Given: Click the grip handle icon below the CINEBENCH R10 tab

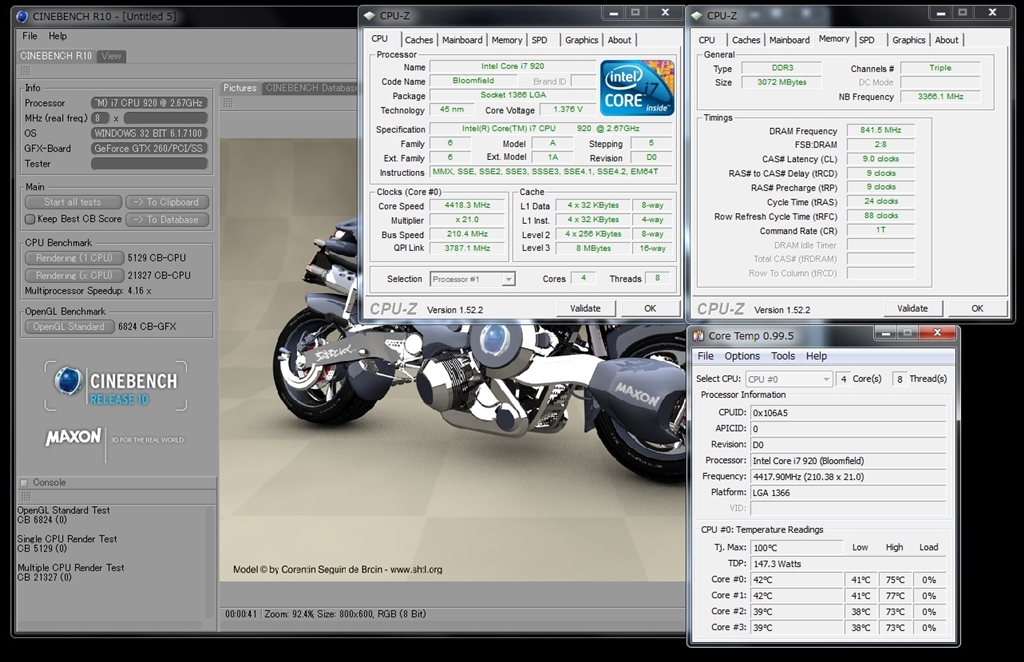Looking at the screenshot, I should [25, 71].
